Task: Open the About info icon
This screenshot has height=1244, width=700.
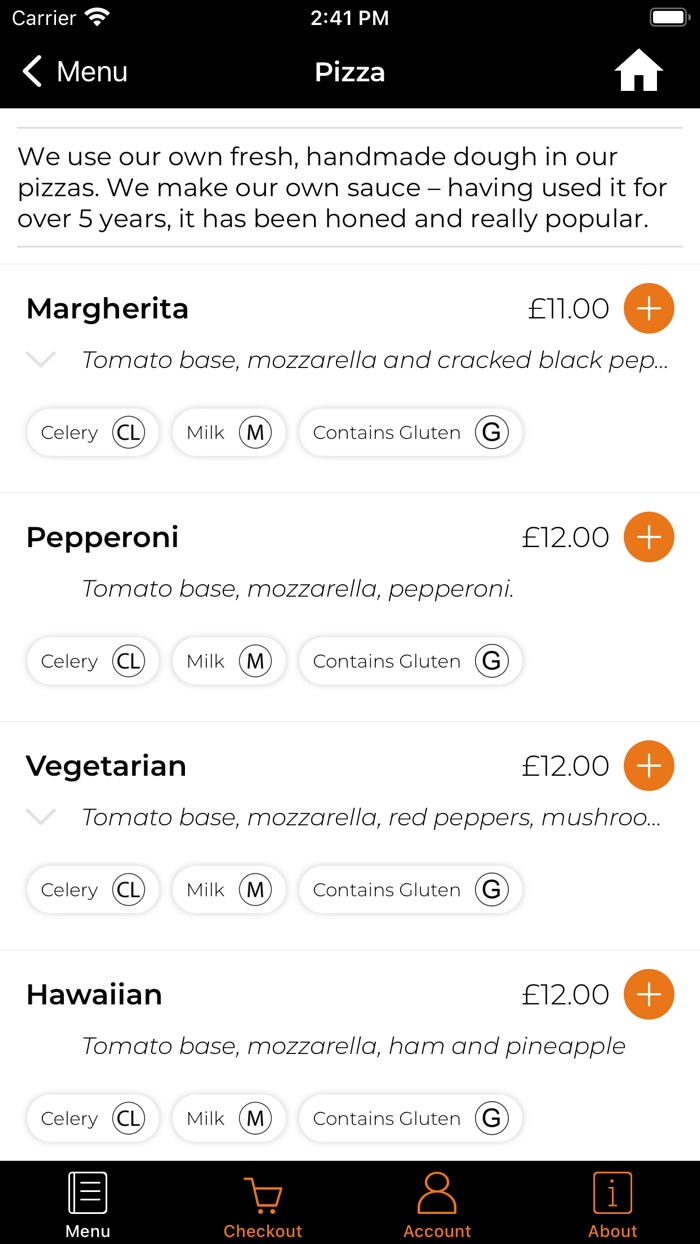Action: (x=612, y=1192)
